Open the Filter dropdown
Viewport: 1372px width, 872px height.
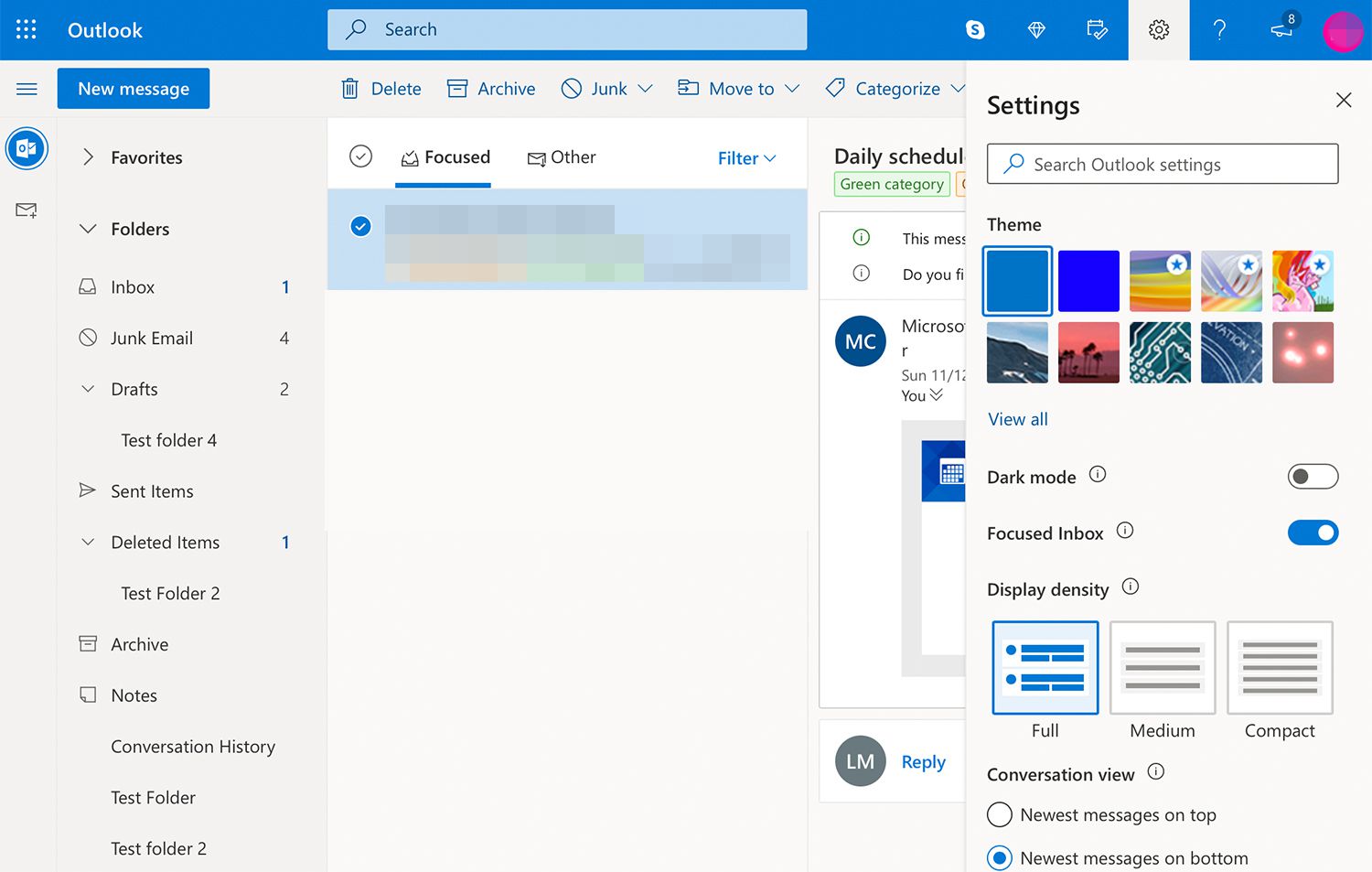(x=746, y=158)
